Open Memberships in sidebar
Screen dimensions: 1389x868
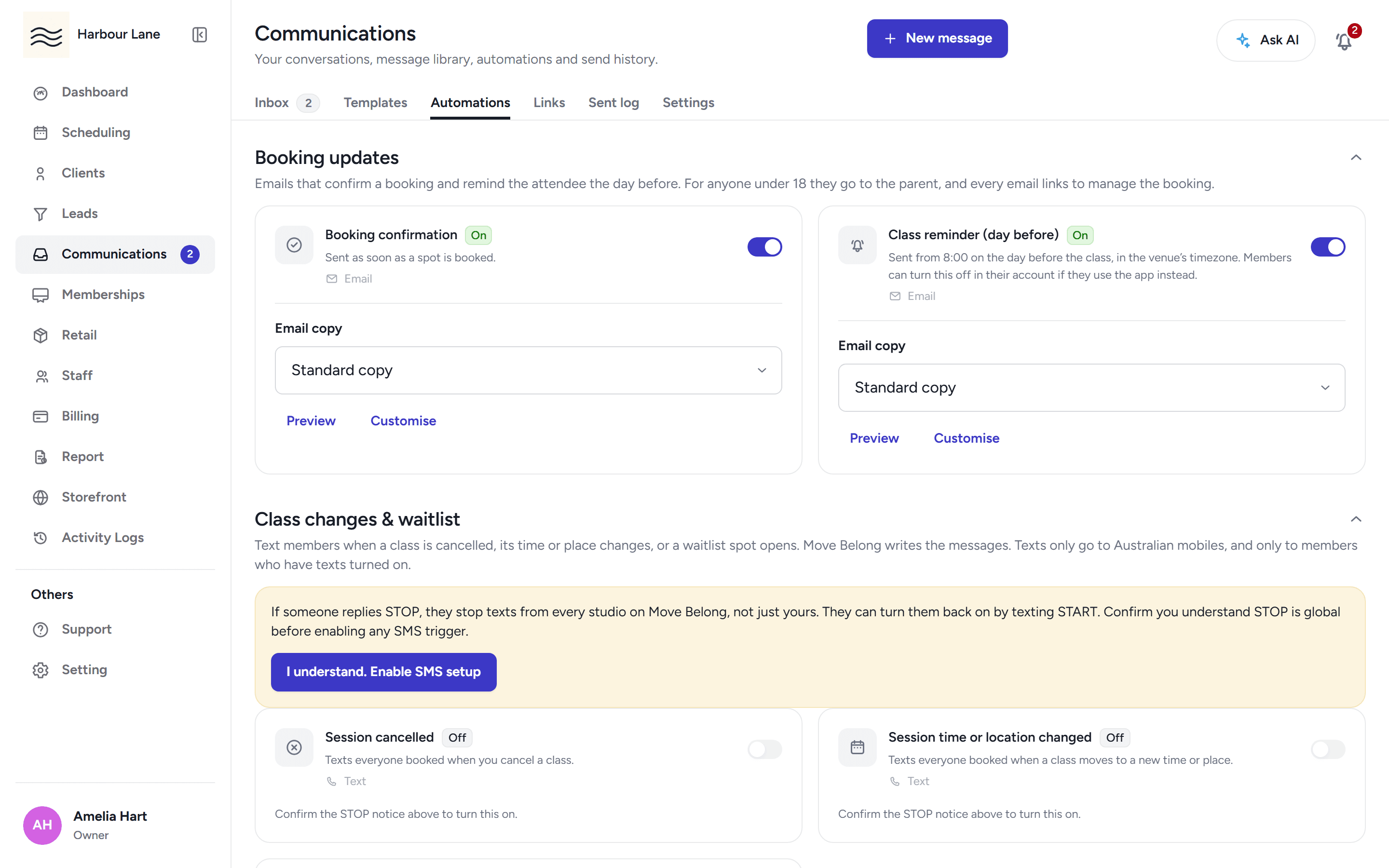pos(115,295)
